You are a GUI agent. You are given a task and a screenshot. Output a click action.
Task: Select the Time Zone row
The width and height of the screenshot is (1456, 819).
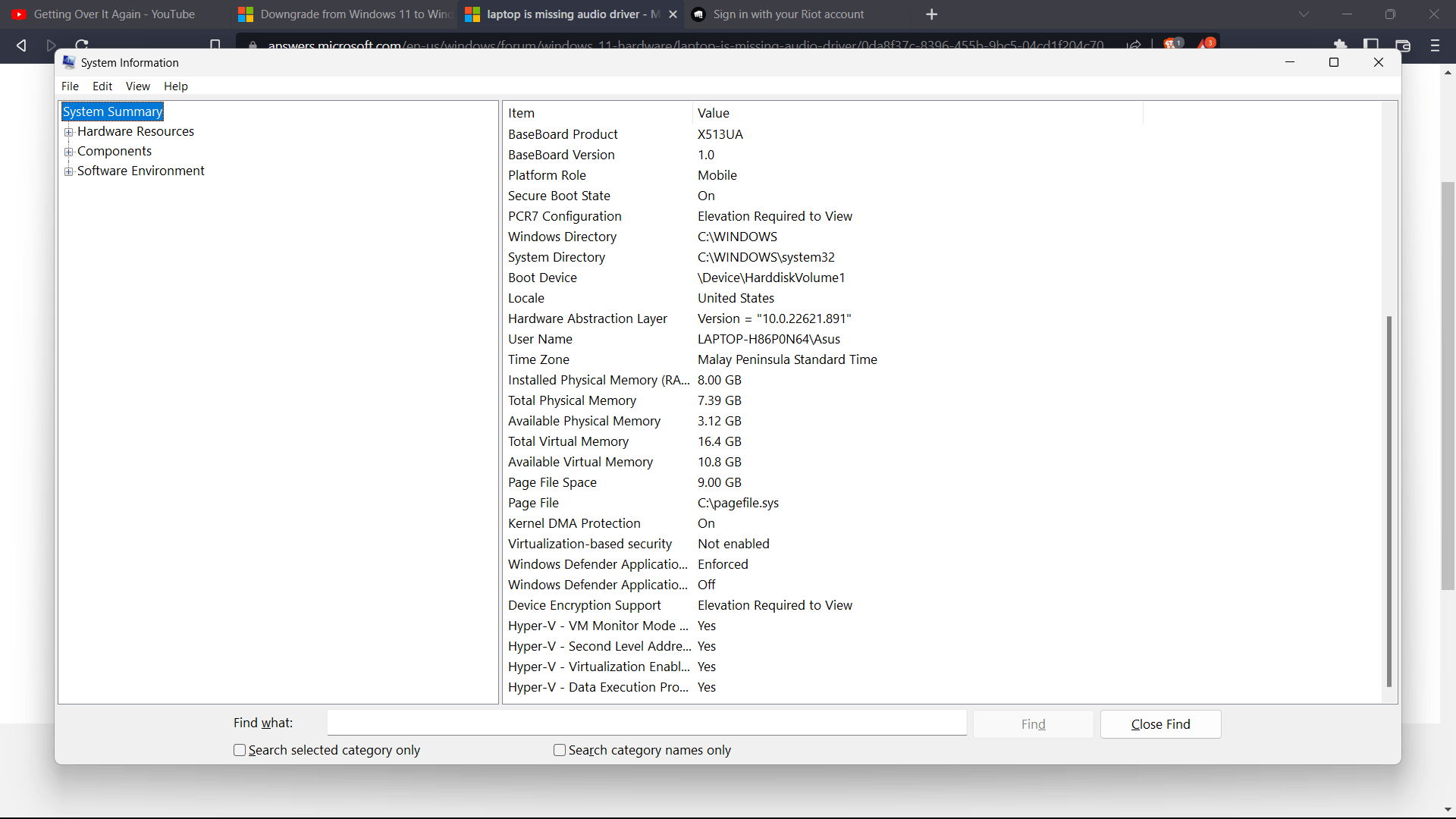point(942,359)
